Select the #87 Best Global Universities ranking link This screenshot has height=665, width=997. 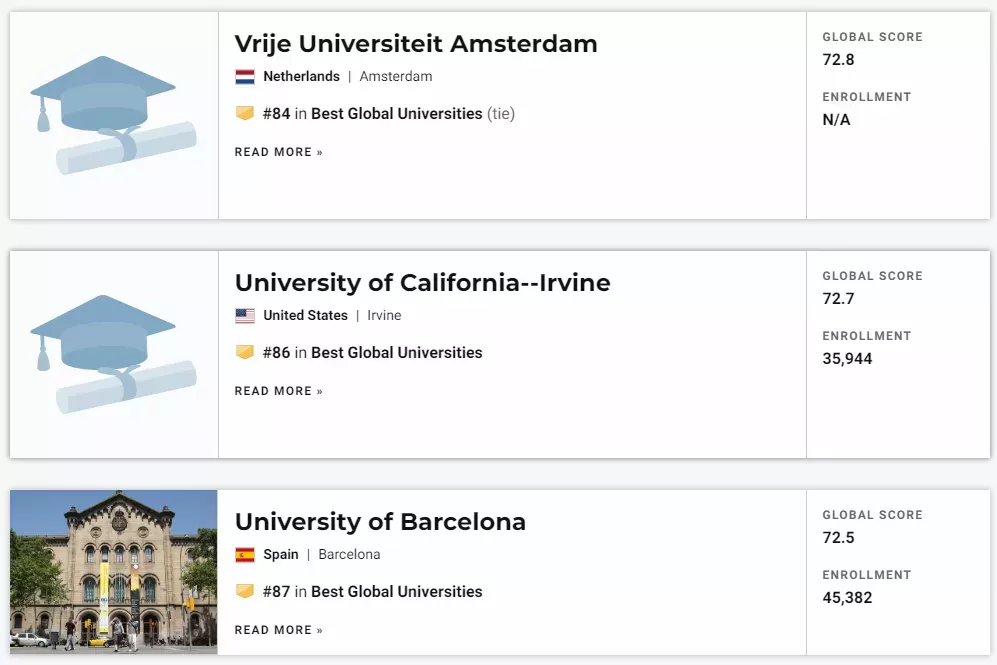pyautogui.click(x=373, y=592)
